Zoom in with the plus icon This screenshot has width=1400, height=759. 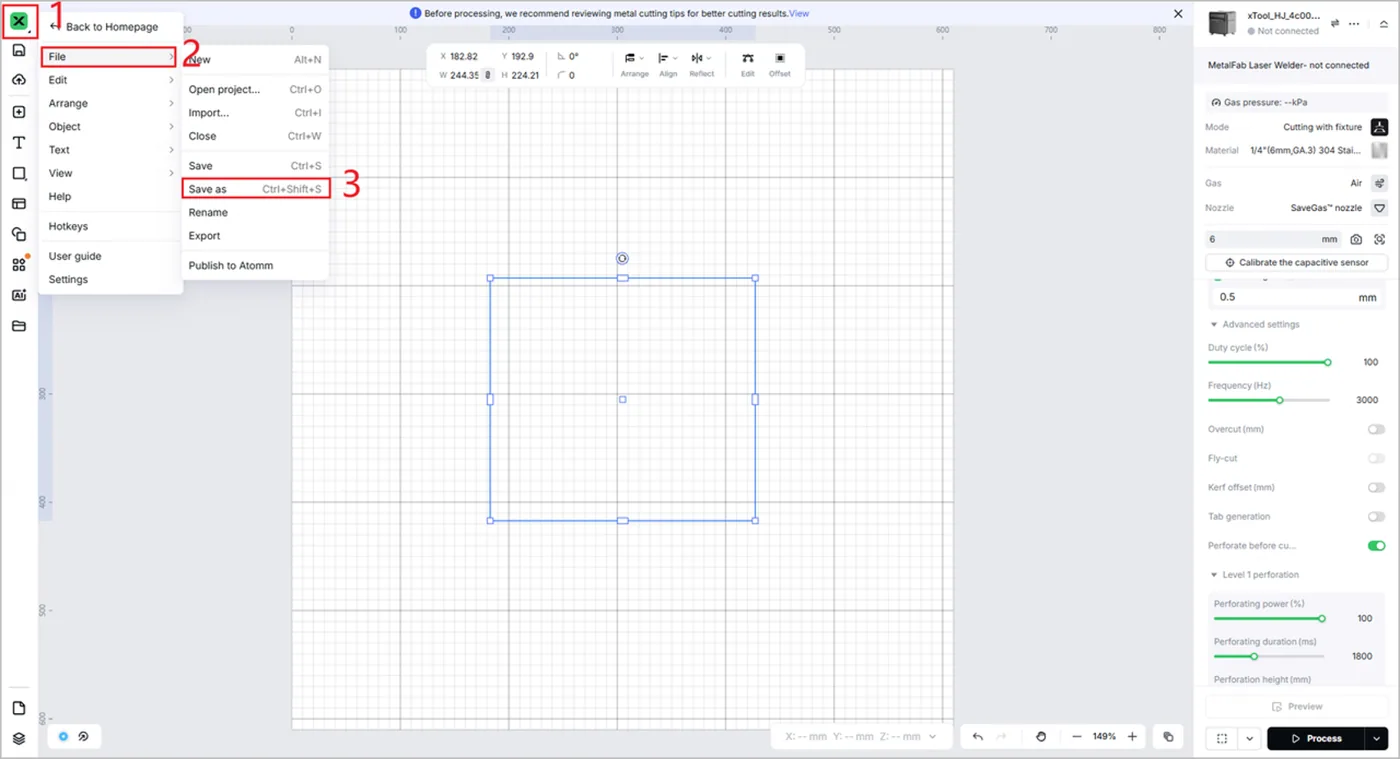click(1132, 737)
